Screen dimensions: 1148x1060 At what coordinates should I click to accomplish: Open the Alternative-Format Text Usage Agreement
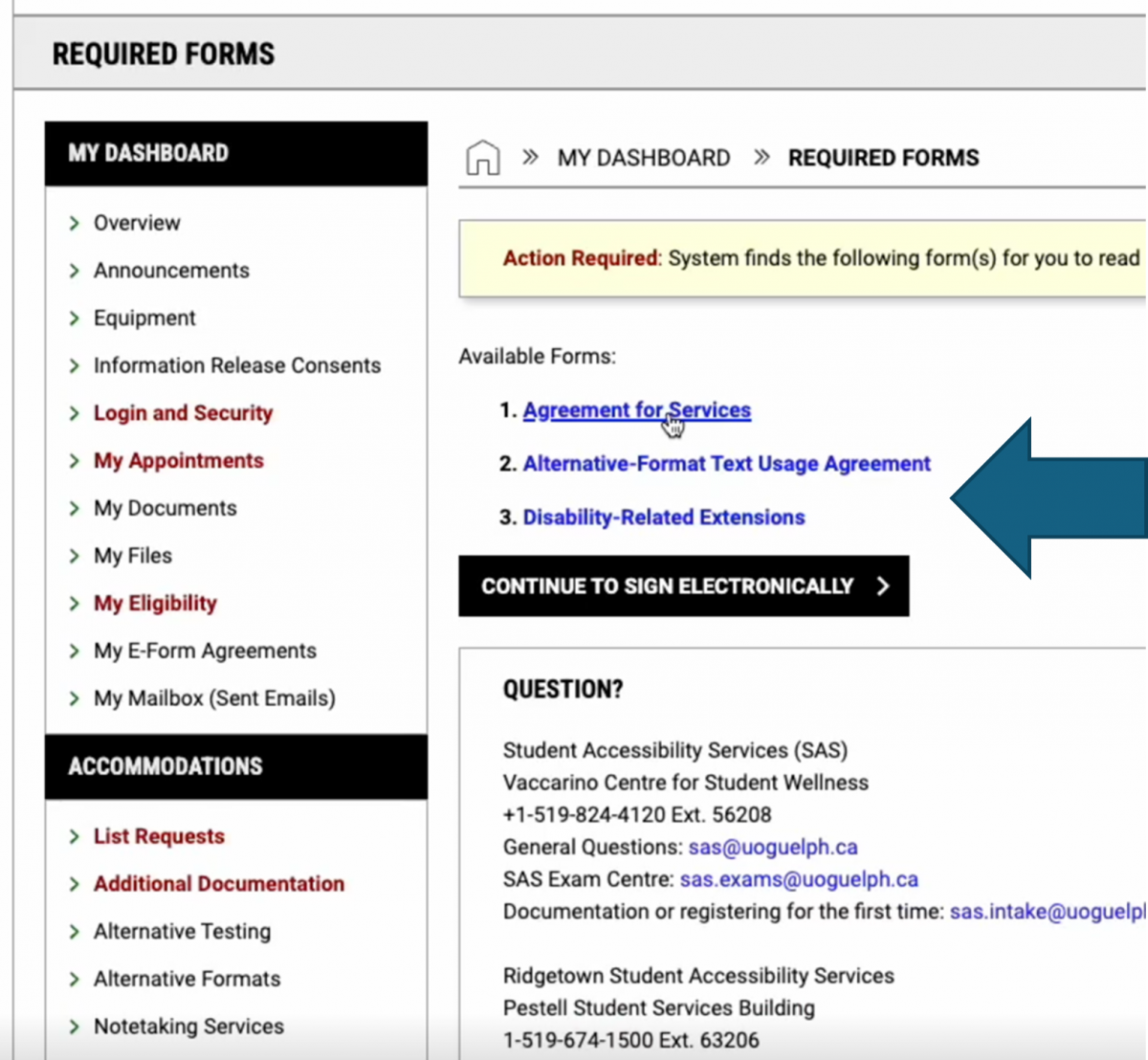point(726,464)
